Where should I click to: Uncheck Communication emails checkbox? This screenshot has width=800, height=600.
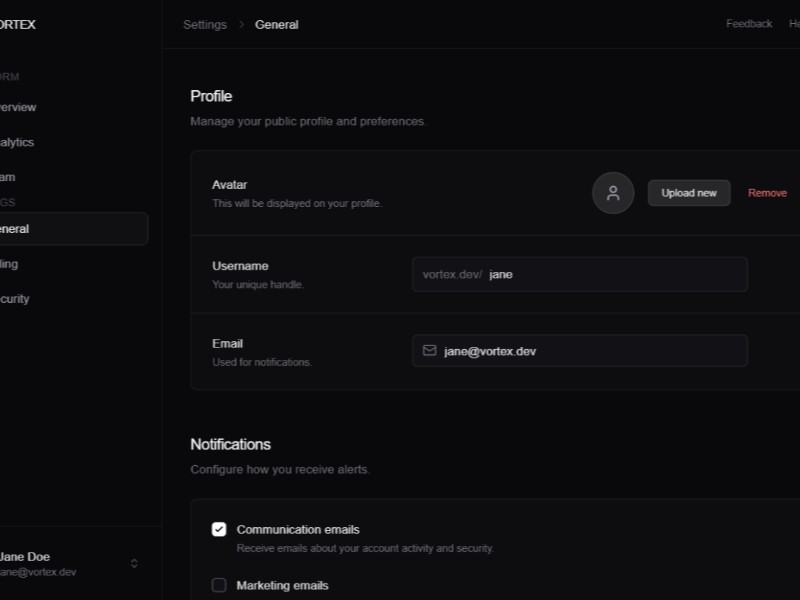coord(219,529)
